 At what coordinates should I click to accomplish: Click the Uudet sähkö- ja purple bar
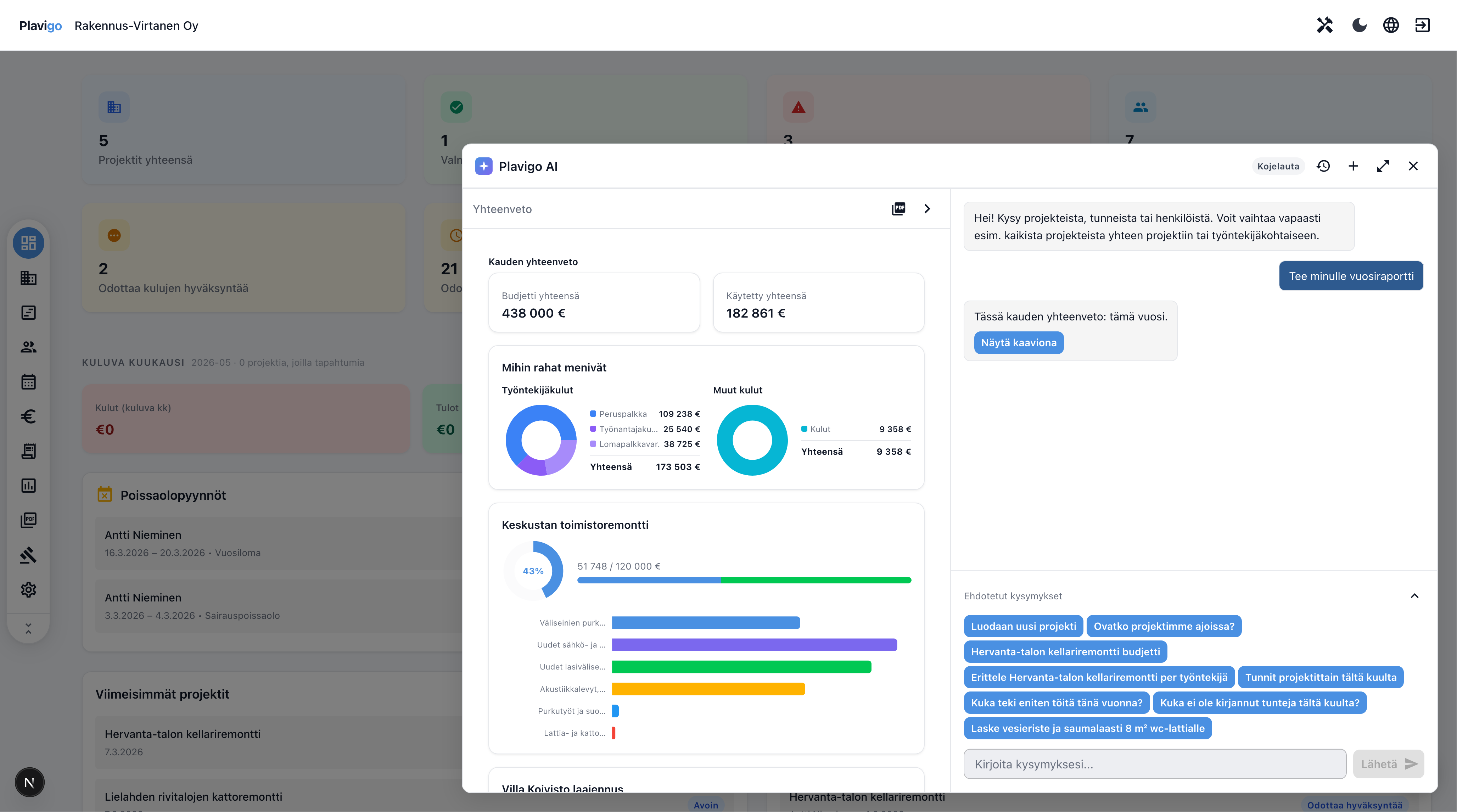[x=755, y=645]
